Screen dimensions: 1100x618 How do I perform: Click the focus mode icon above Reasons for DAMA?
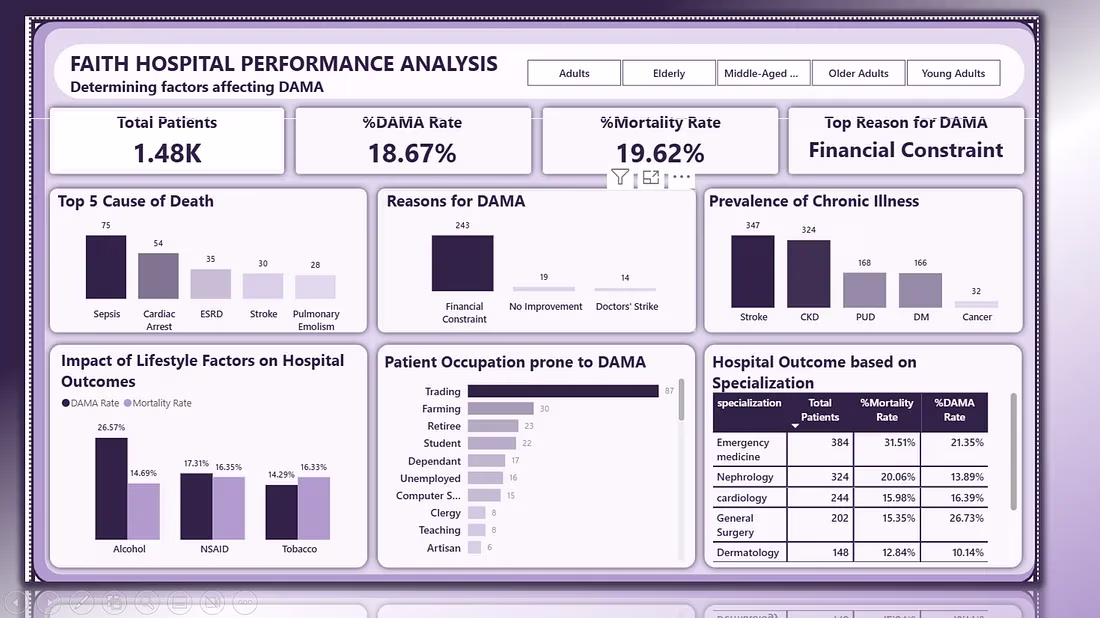point(650,177)
